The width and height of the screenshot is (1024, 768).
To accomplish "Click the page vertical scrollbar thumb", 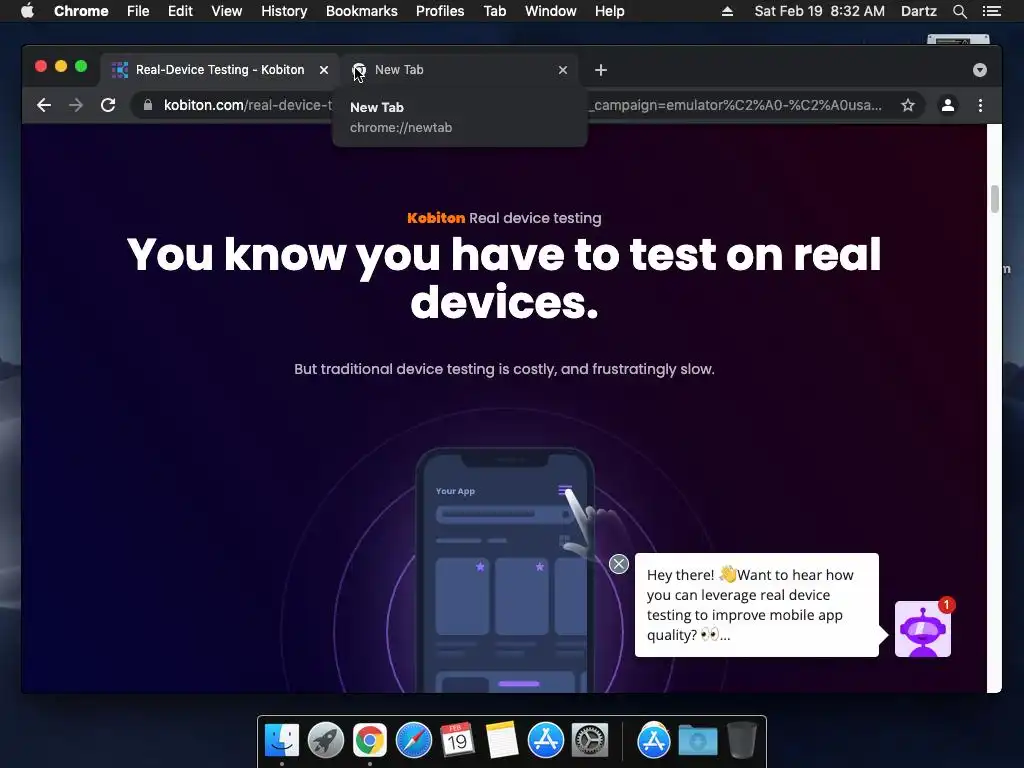I will coord(995,199).
